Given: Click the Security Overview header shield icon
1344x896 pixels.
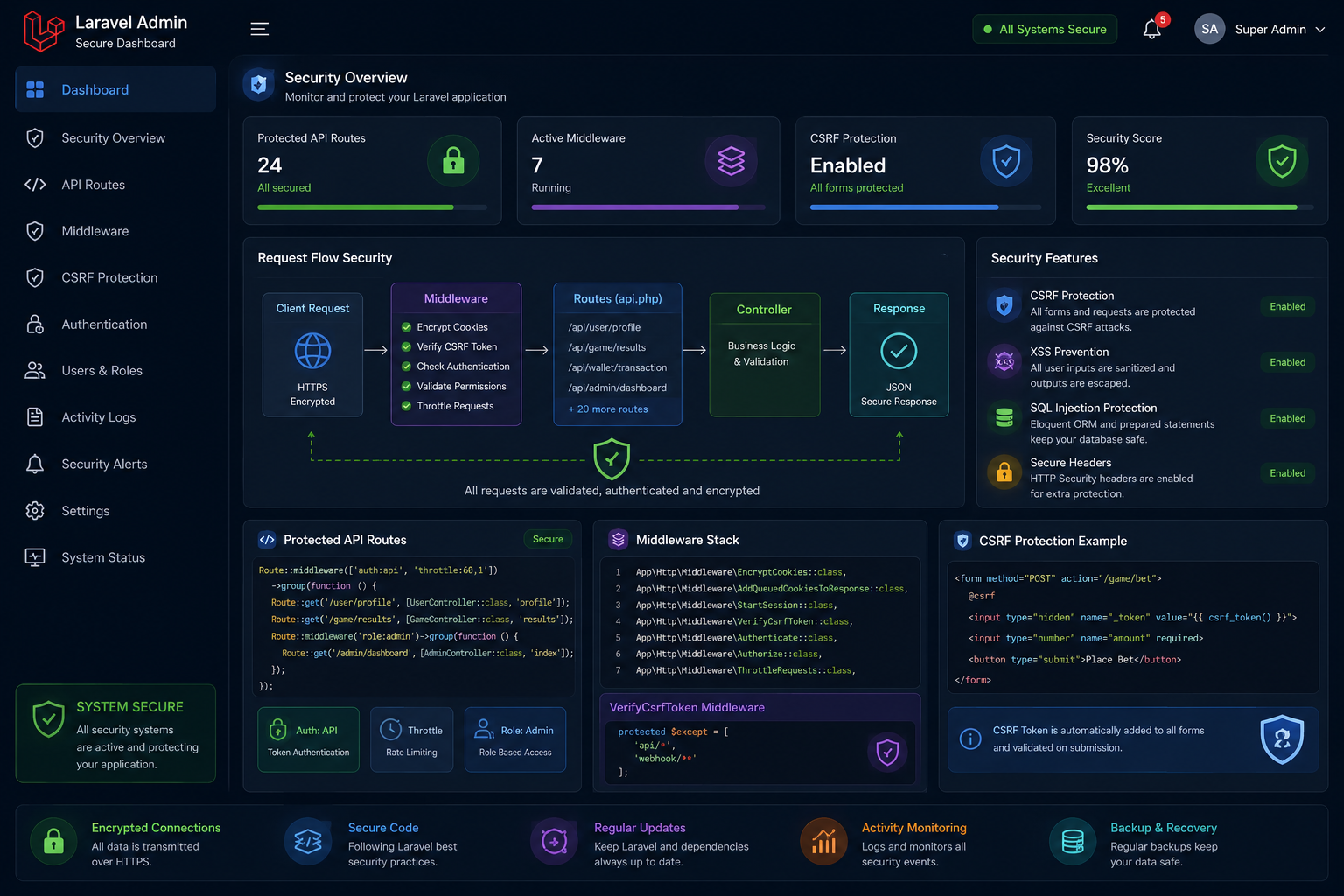Looking at the screenshot, I should pos(258,85).
